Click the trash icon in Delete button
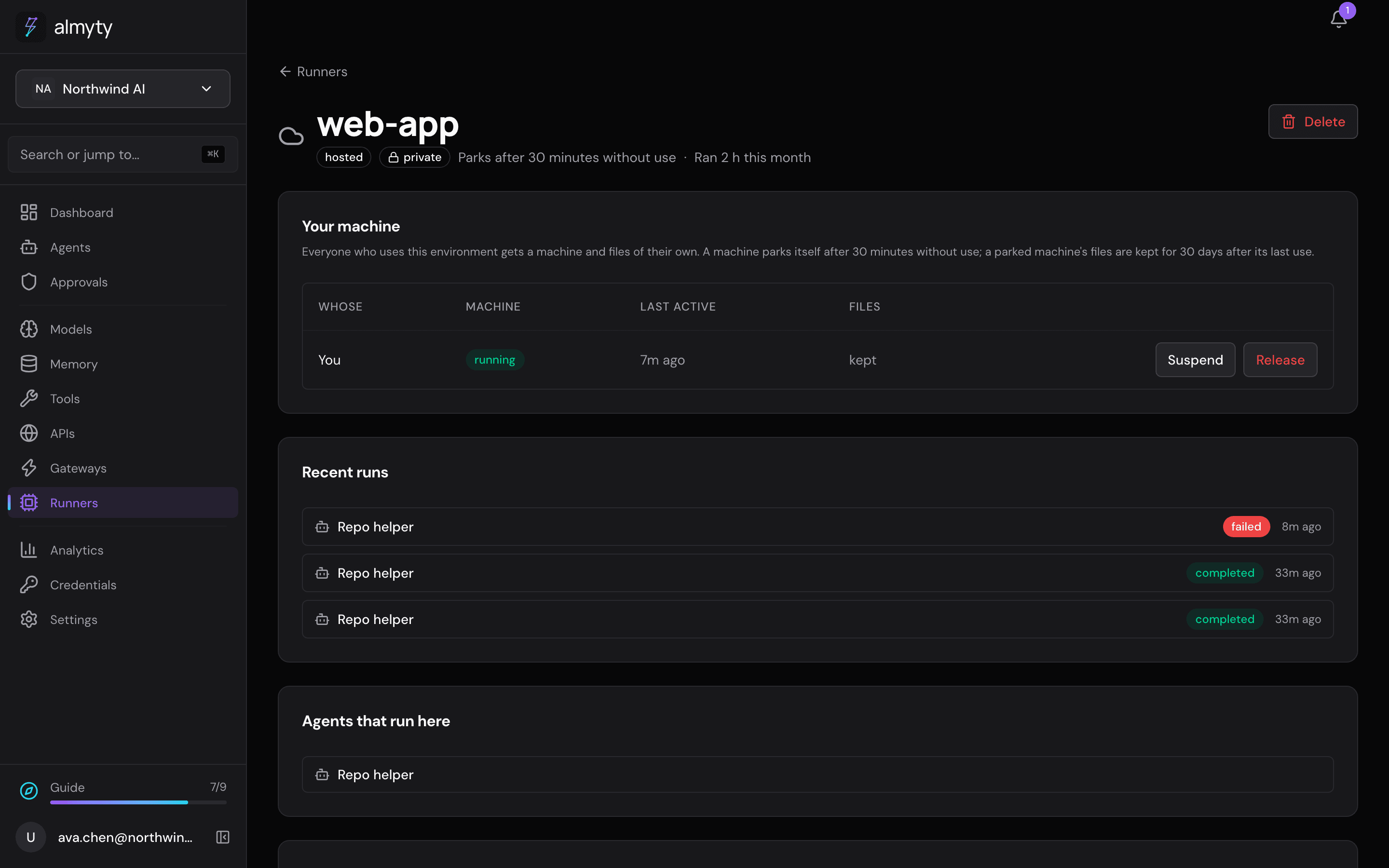The height and width of the screenshot is (868, 1389). pyautogui.click(x=1289, y=122)
